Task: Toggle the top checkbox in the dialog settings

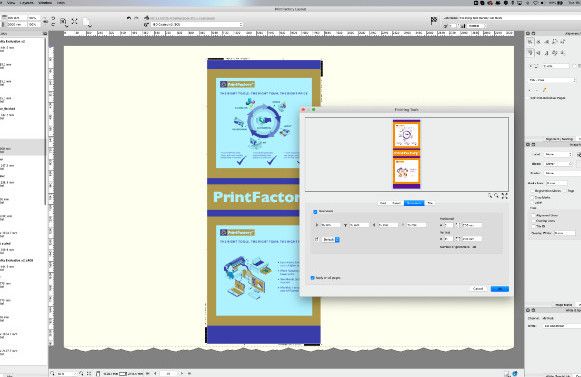Action: pos(315,212)
